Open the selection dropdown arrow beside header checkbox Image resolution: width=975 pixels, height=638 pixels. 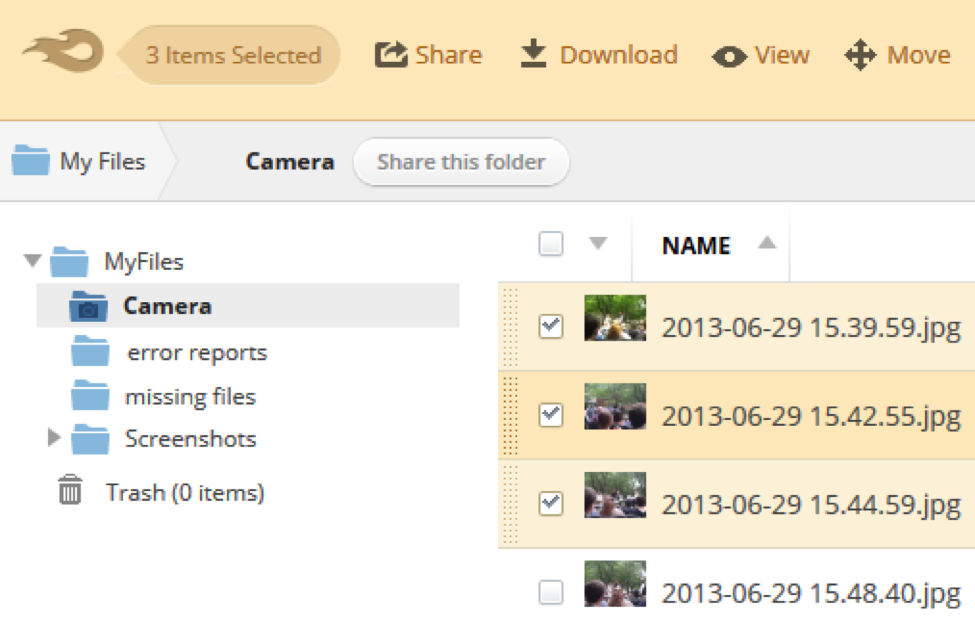pyautogui.click(x=597, y=243)
